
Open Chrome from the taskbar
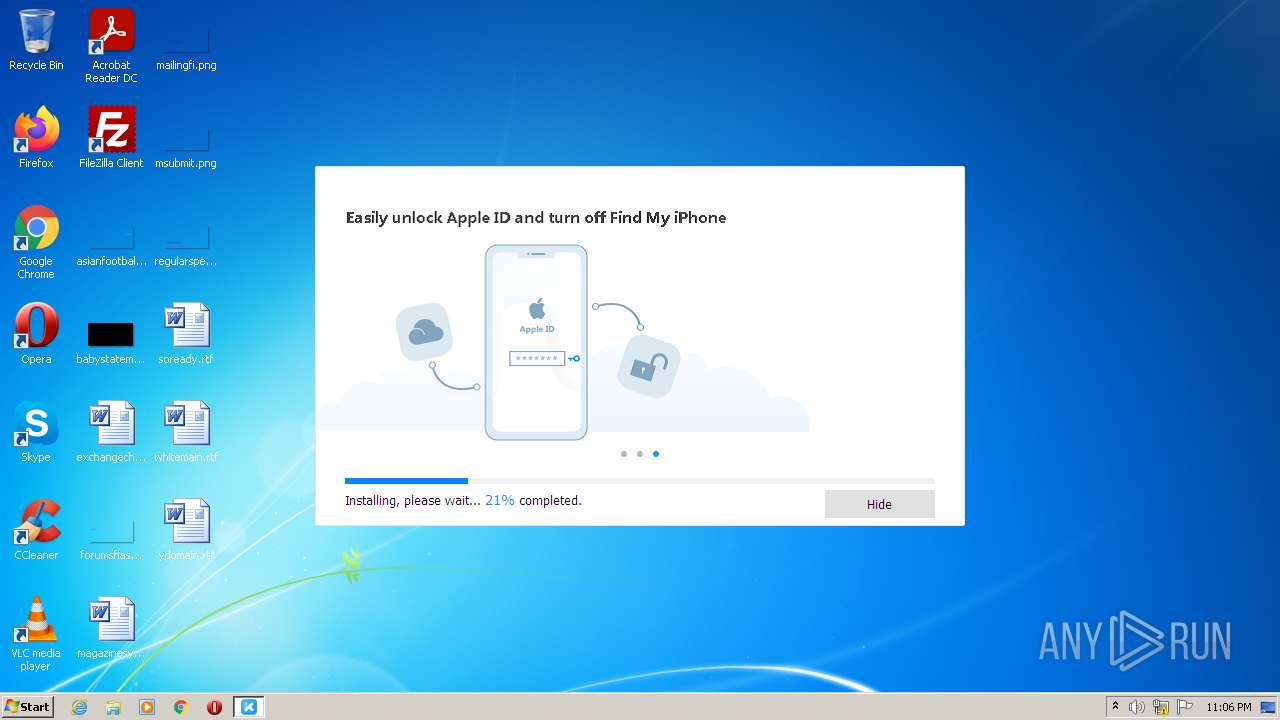tap(181, 707)
